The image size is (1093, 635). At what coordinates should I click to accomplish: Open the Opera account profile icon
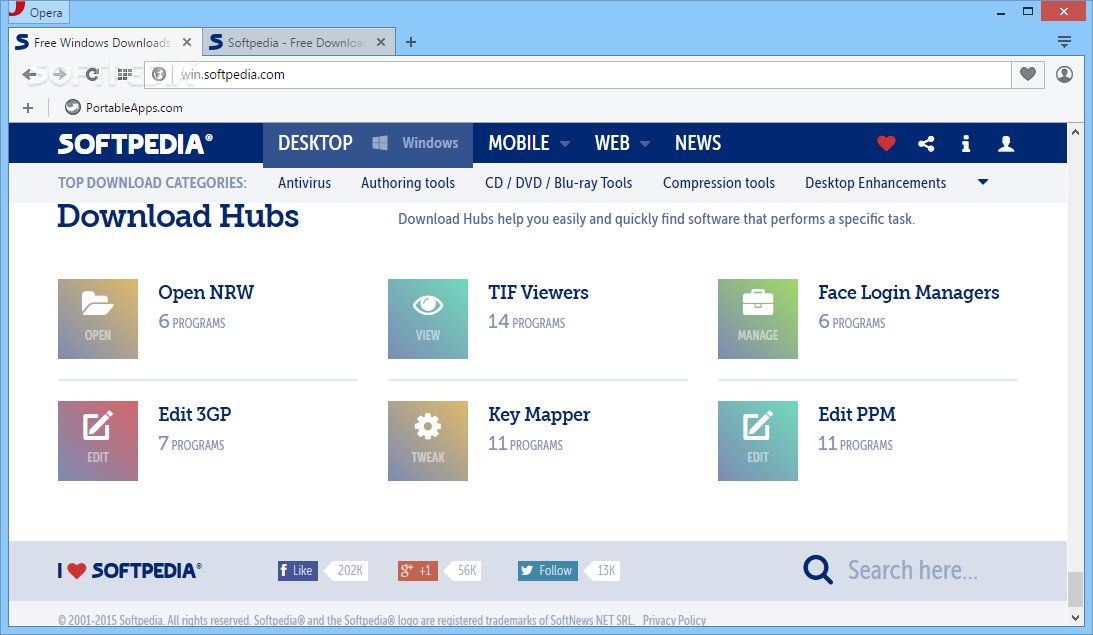click(1064, 74)
